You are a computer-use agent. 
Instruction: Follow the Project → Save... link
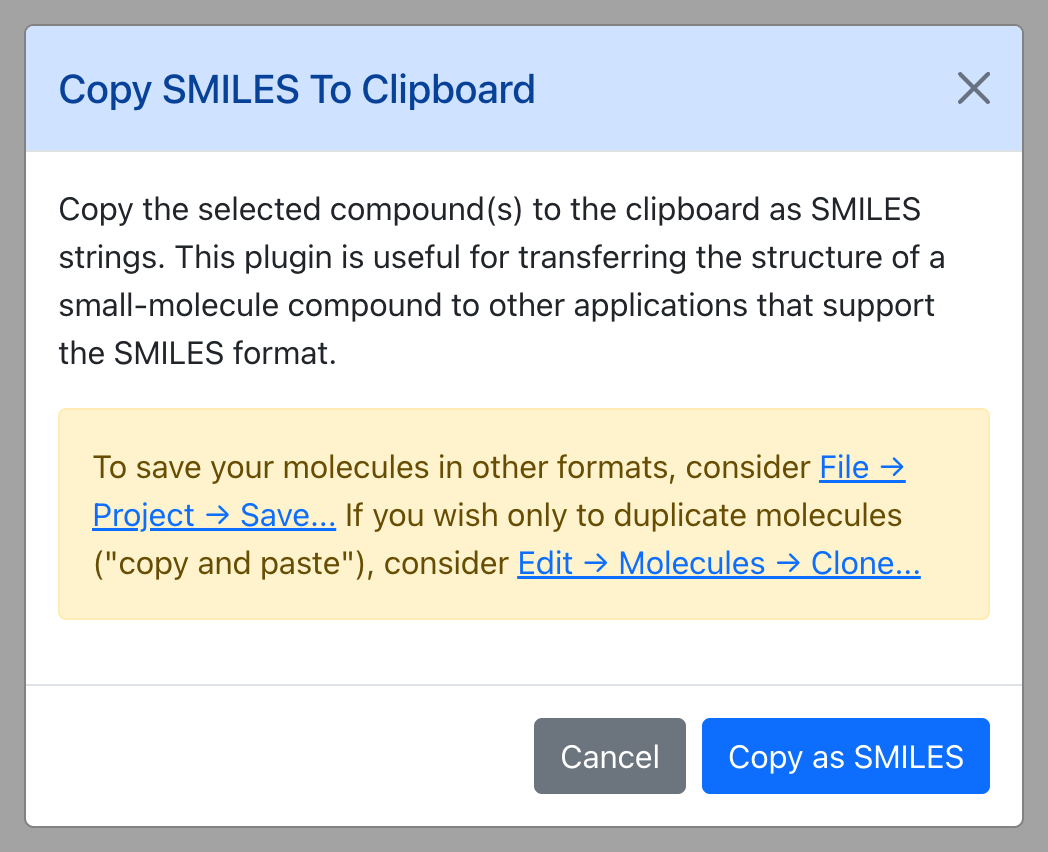point(214,515)
